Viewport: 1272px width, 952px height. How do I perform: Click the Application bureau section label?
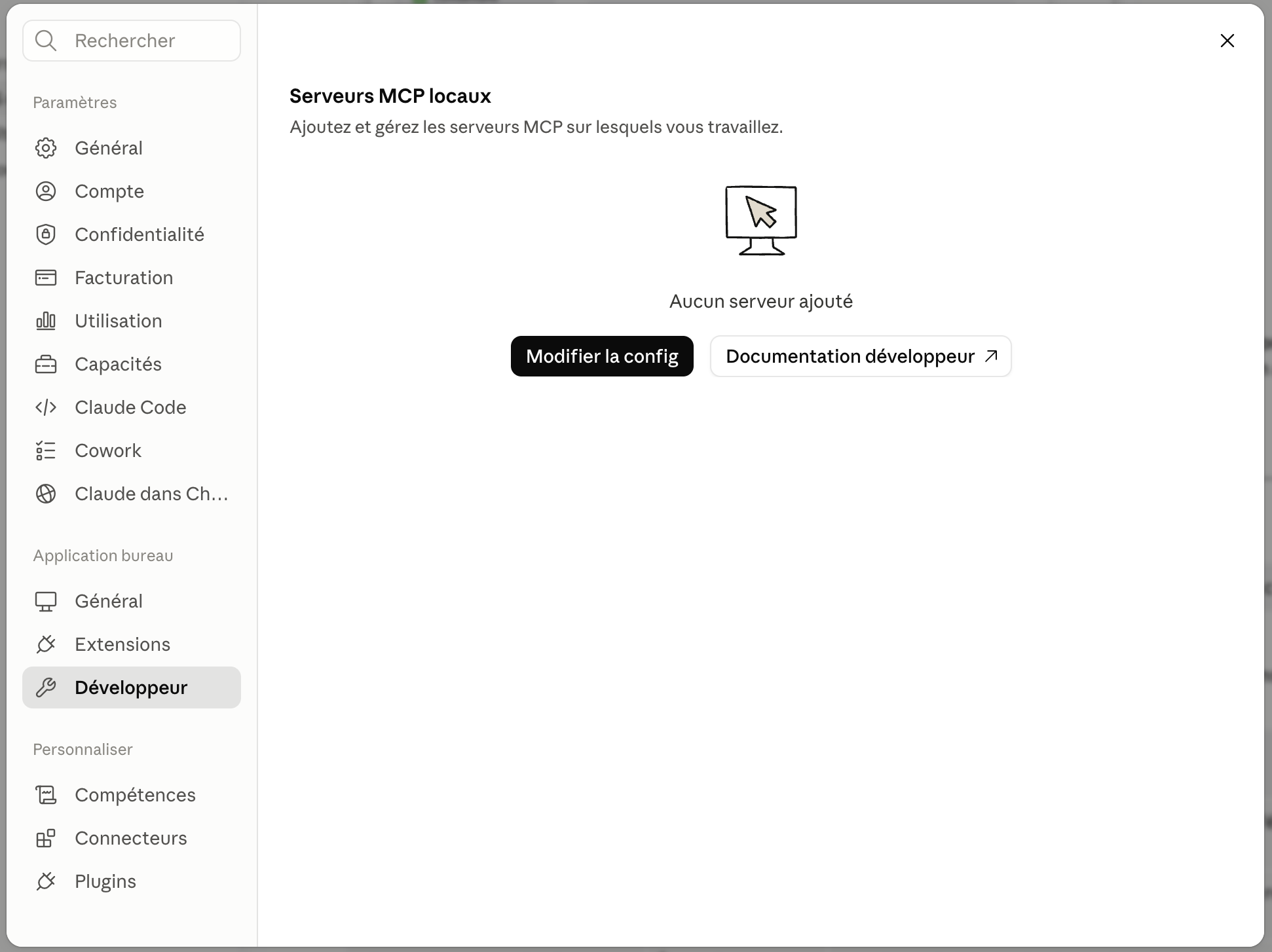click(103, 555)
